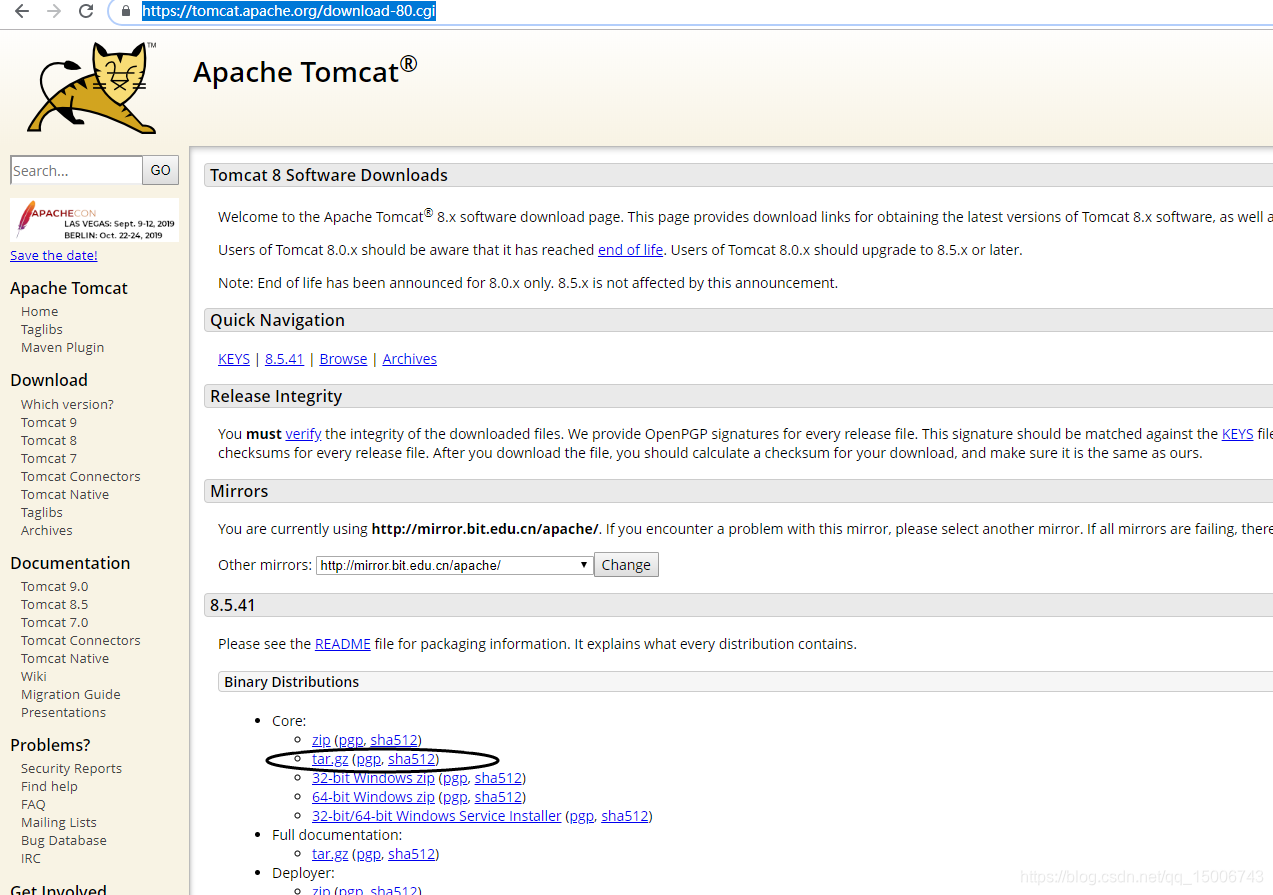Open Tomcat 7.0 documentation
1273x895 pixels.
click(x=54, y=622)
